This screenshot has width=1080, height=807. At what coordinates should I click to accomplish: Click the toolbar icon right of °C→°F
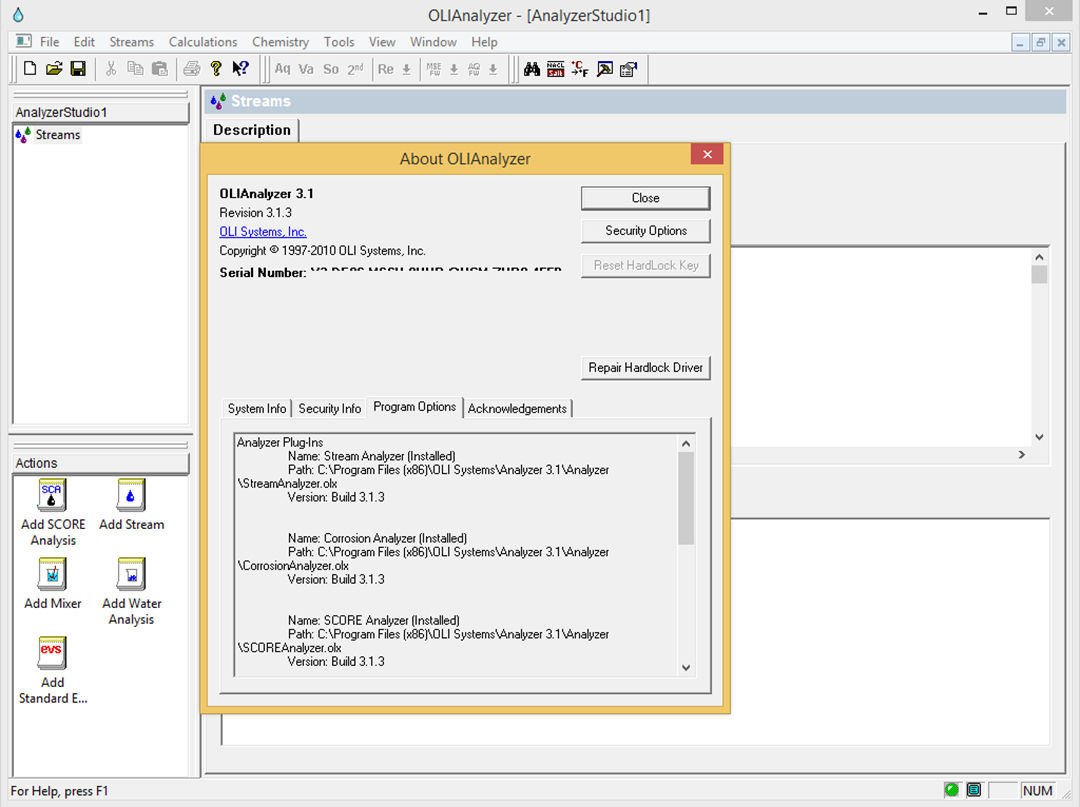[x=604, y=69]
